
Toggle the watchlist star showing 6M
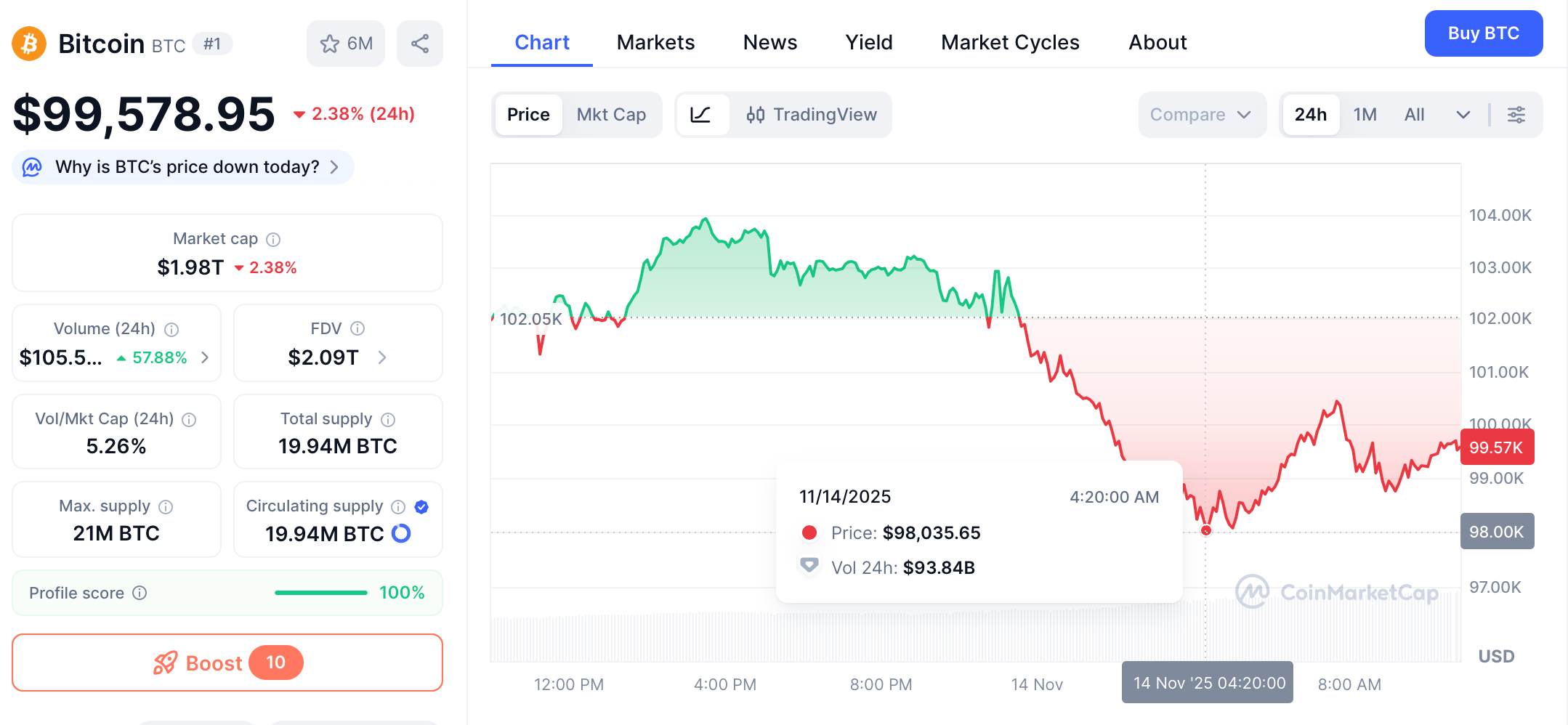[x=346, y=44]
